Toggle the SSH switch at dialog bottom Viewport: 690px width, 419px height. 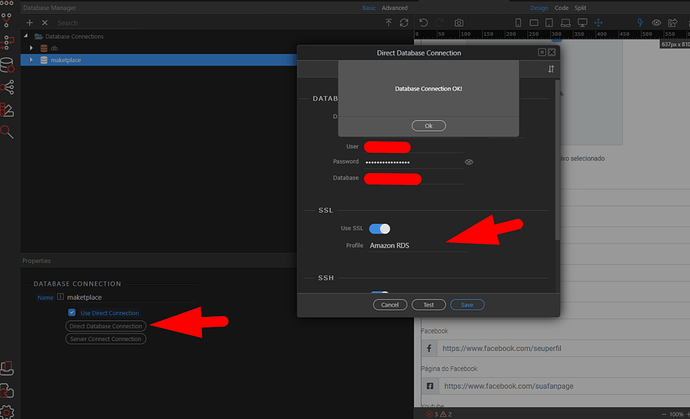pyautogui.click(x=379, y=294)
